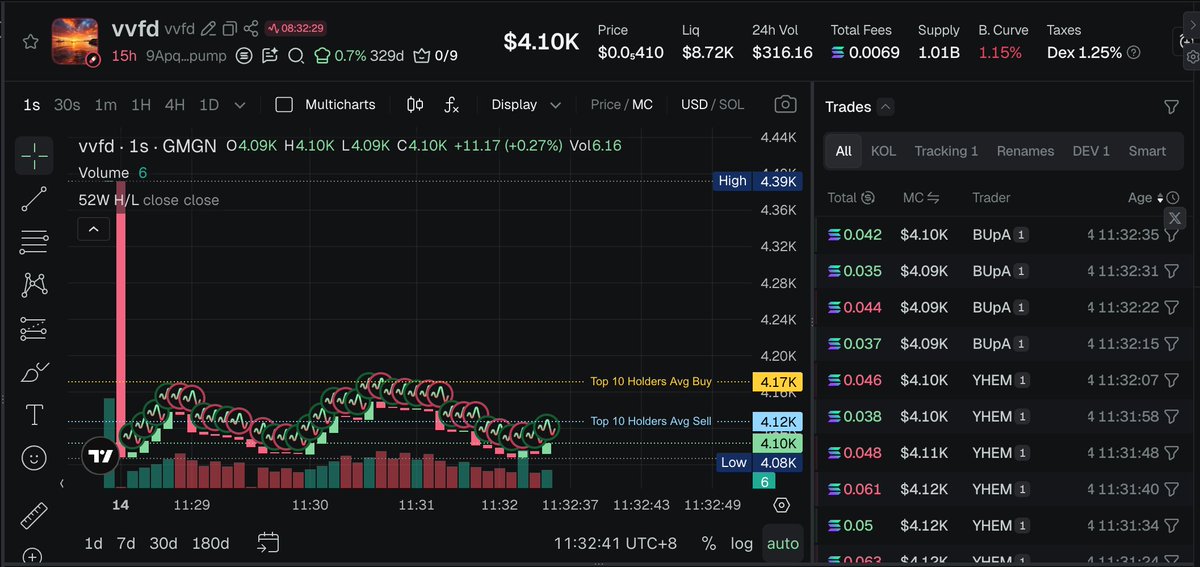Filter the trade at 11:32:35 by trader

pos(1171,235)
